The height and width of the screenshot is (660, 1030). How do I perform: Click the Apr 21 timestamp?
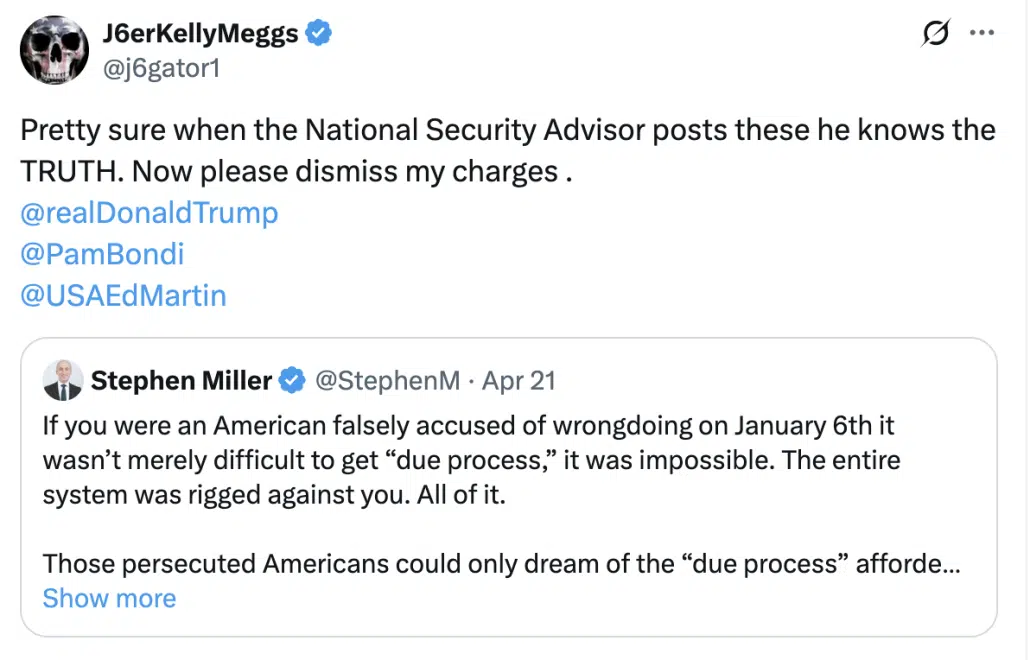point(518,380)
